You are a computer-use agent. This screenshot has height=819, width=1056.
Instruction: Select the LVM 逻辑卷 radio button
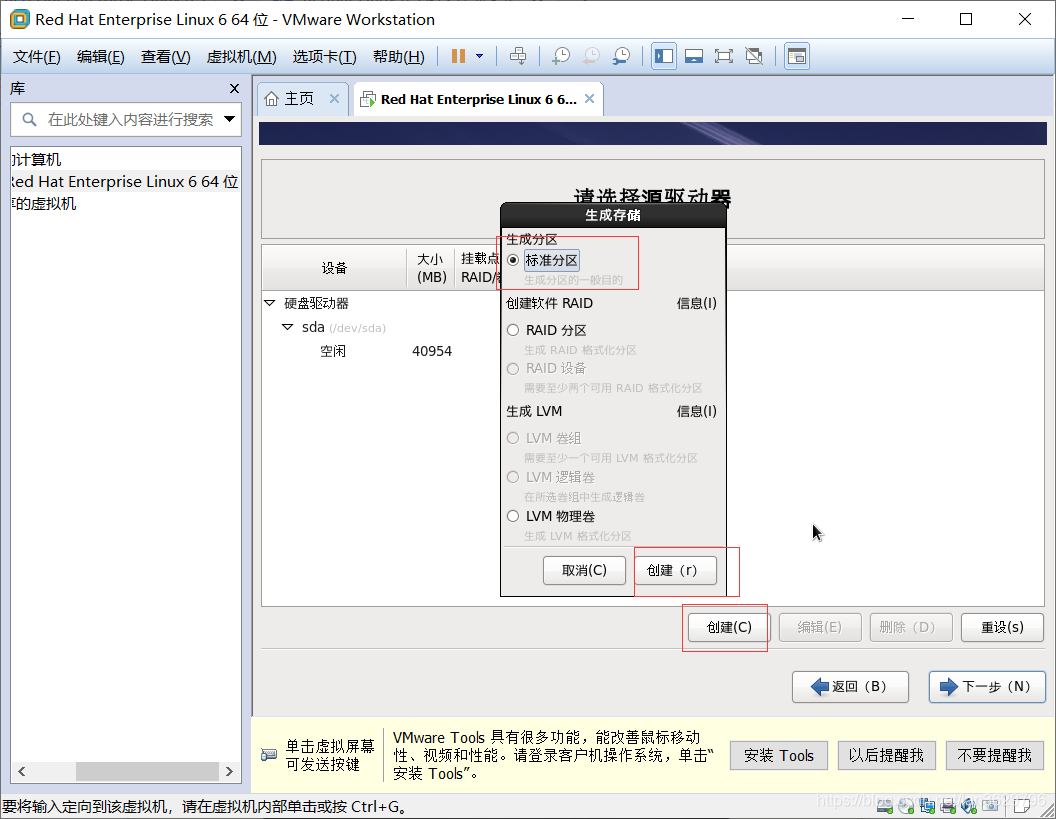point(513,477)
